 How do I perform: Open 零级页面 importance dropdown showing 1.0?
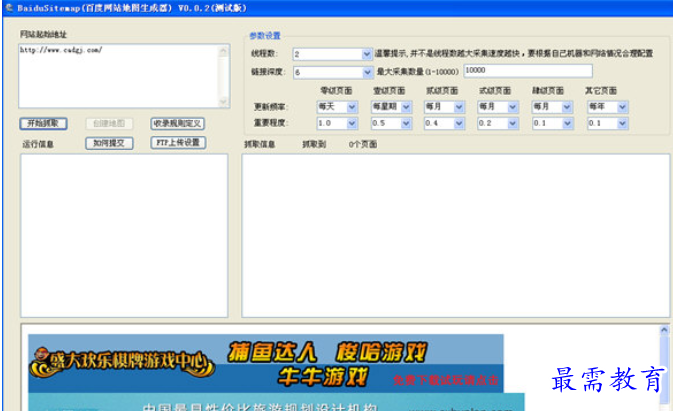click(x=337, y=124)
